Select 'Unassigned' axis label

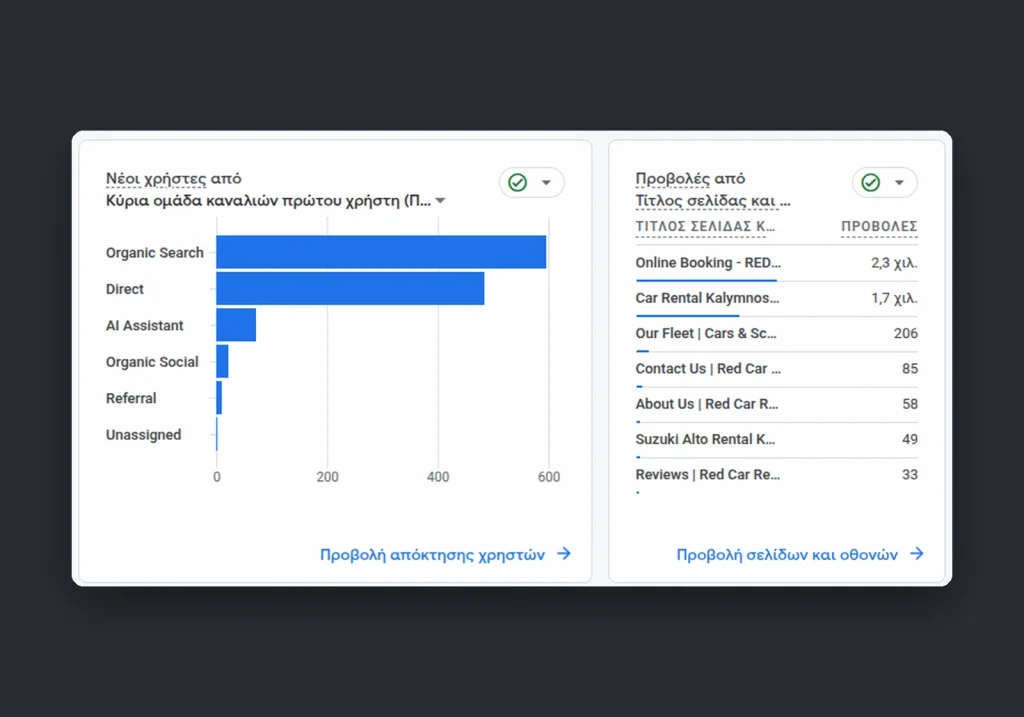coord(144,435)
